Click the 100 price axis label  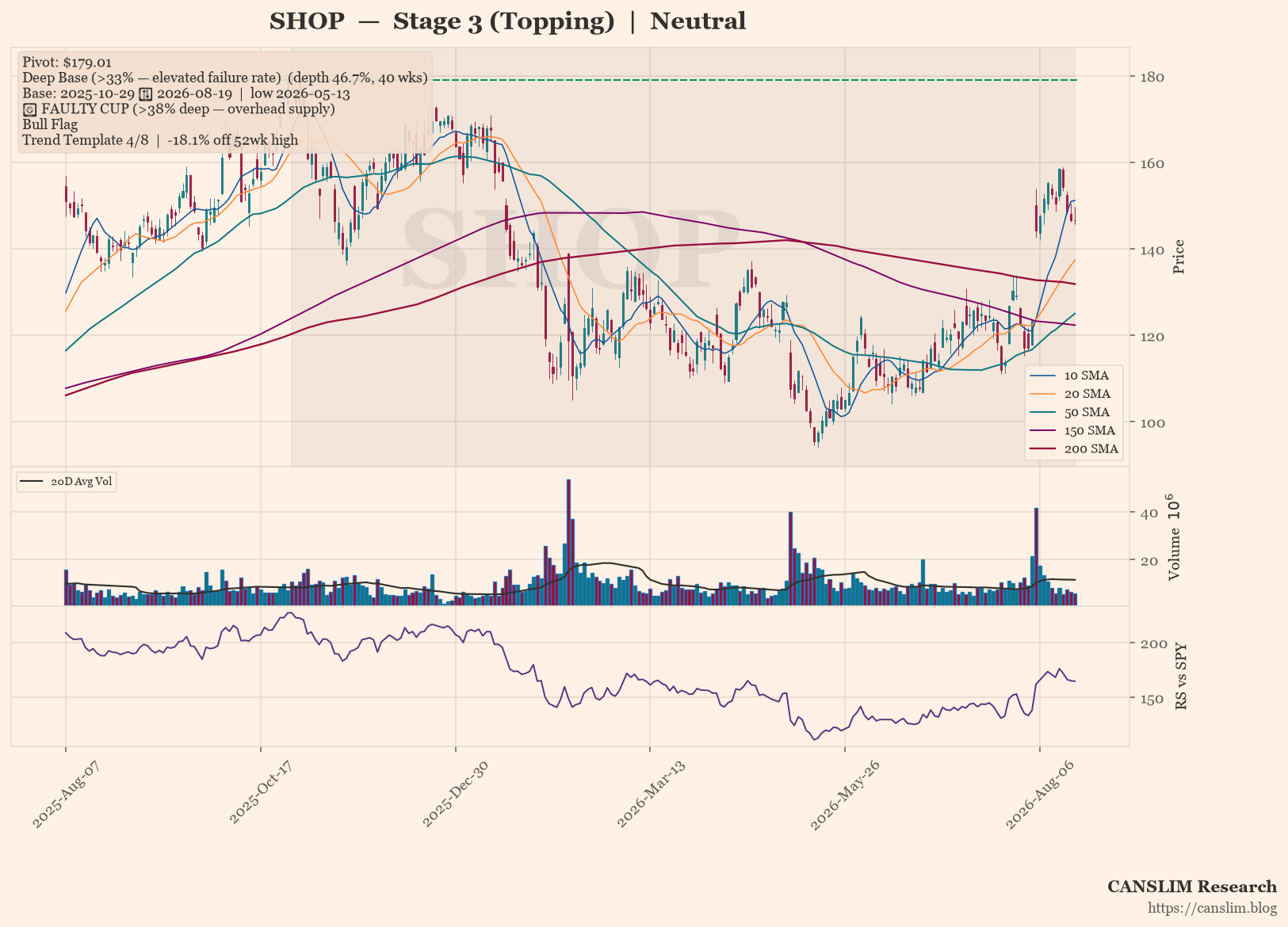[x=1153, y=422]
